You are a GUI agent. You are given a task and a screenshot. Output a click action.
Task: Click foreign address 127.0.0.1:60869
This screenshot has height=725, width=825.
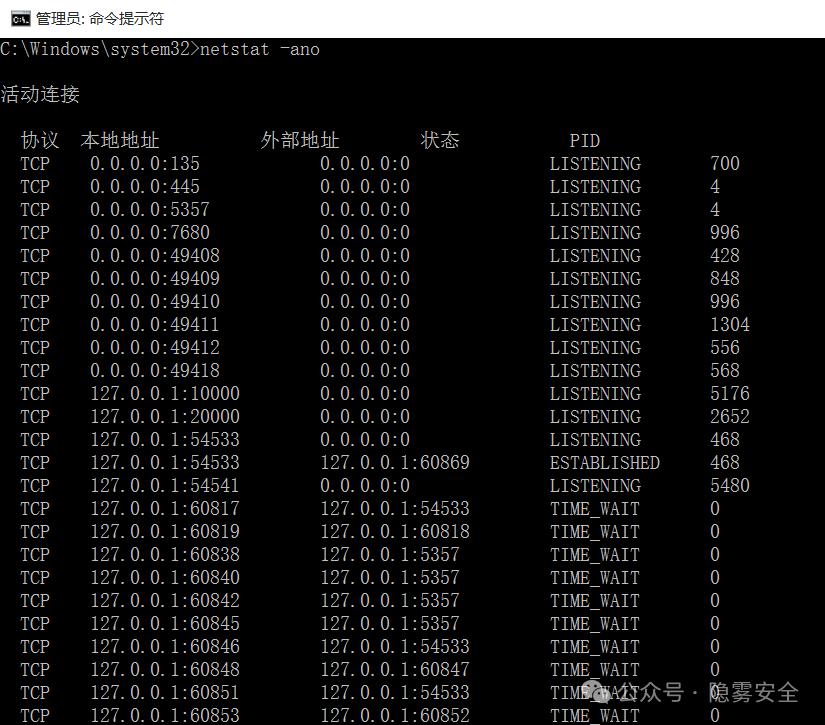click(395, 462)
